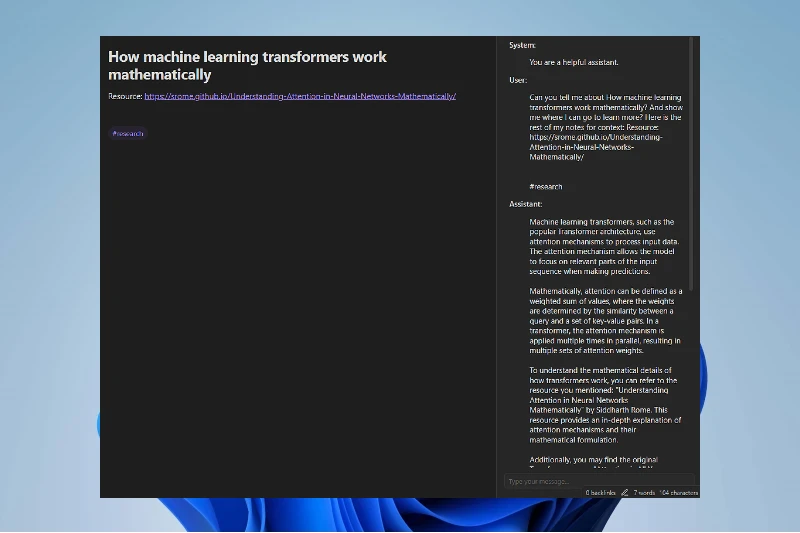800x533 pixels.
Task: Click 'You are a helpful assistant.' message
Action: pyautogui.click(x=574, y=62)
